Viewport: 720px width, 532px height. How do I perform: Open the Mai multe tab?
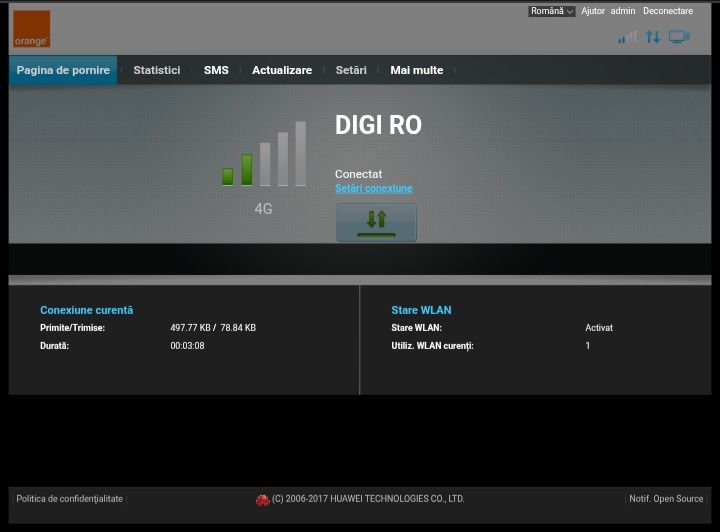(x=416, y=70)
